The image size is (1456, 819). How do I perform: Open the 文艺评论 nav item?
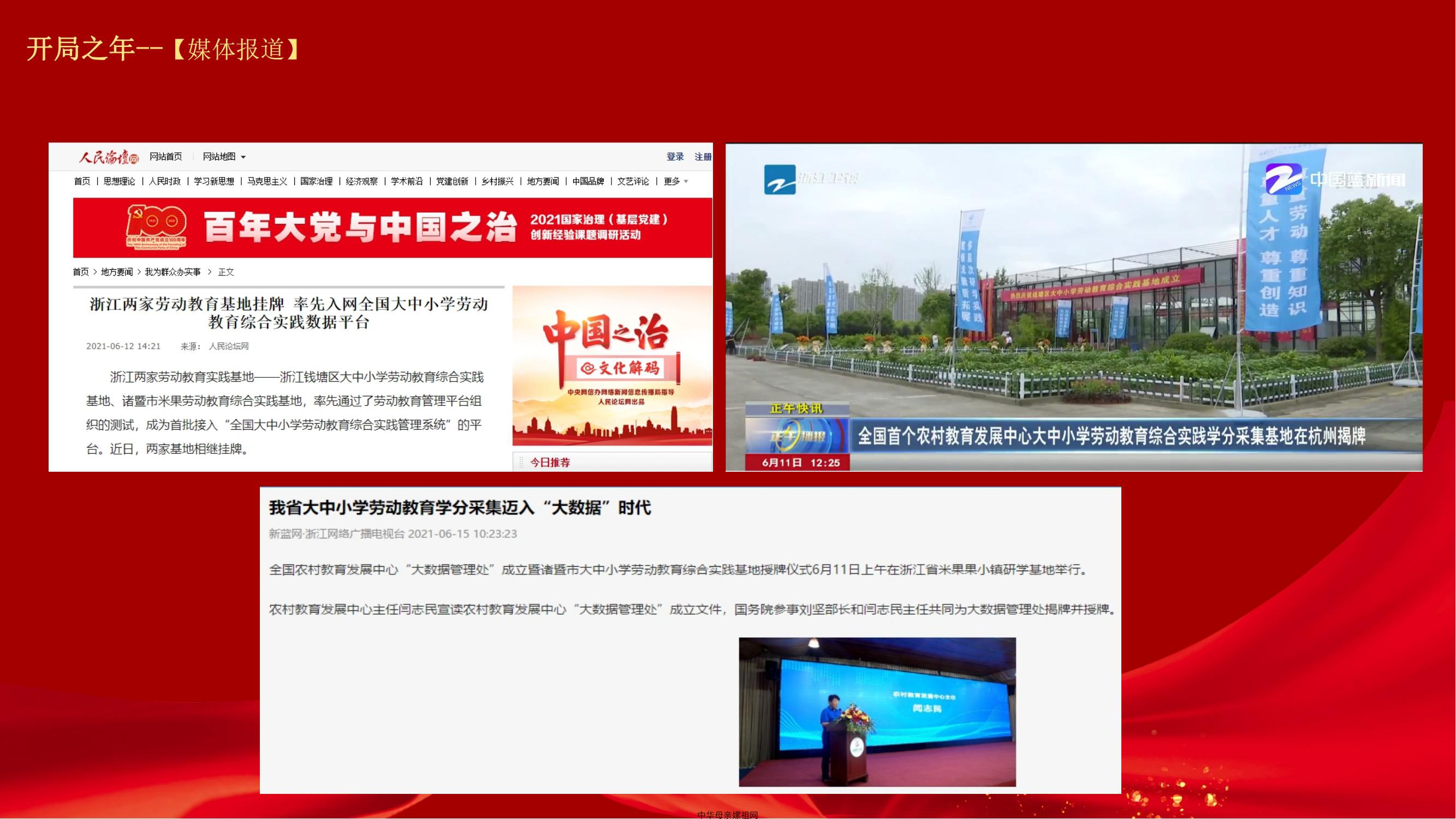(633, 181)
